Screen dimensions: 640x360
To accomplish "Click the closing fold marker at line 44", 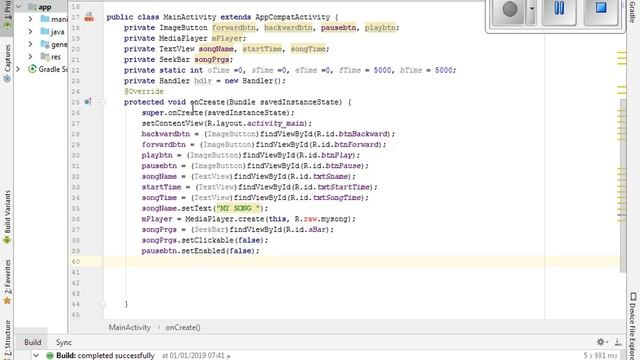I will pos(103,304).
